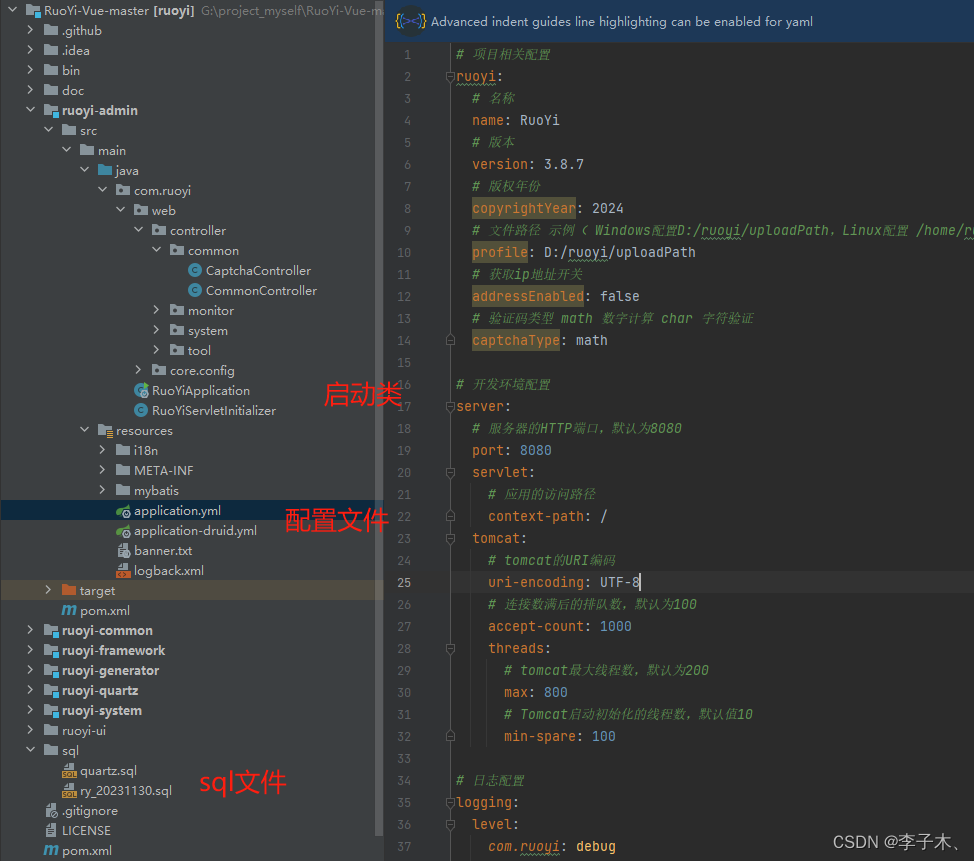
Task: Click the max threads value 800
Action: click(555, 692)
